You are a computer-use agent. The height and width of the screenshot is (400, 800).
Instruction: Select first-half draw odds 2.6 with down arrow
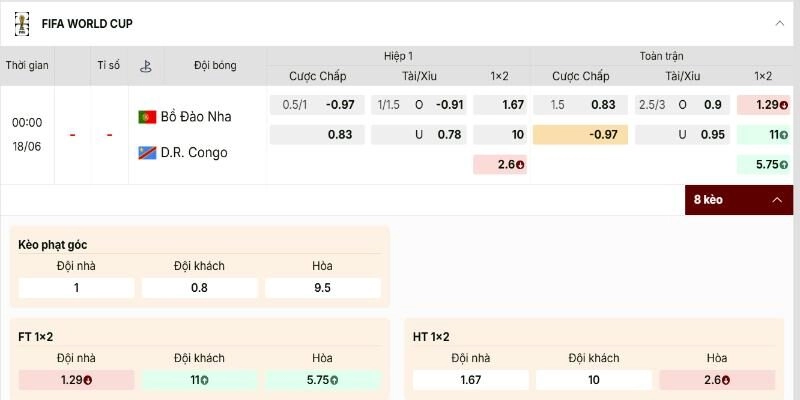point(500,164)
